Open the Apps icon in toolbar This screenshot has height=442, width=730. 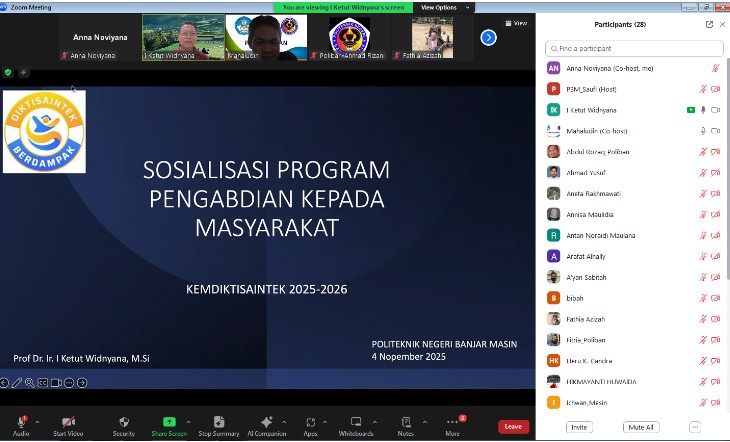pyautogui.click(x=311, y=422)
